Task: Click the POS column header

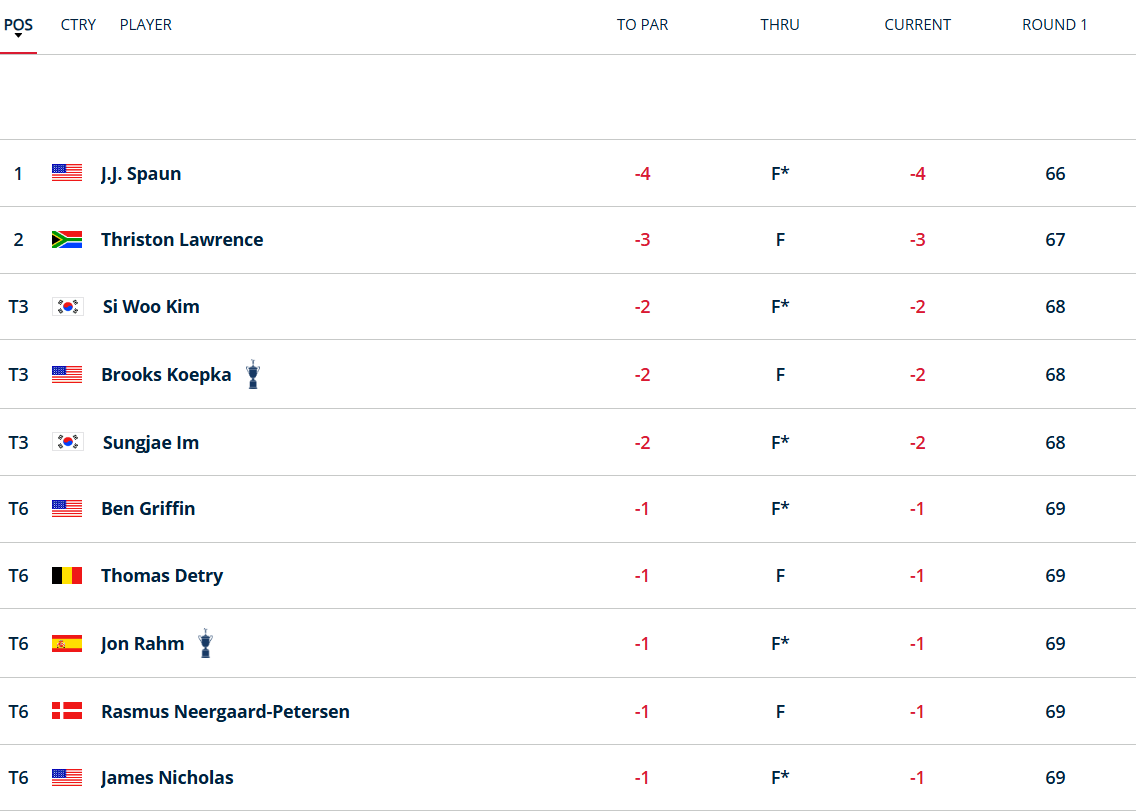Action: [18, 24]
